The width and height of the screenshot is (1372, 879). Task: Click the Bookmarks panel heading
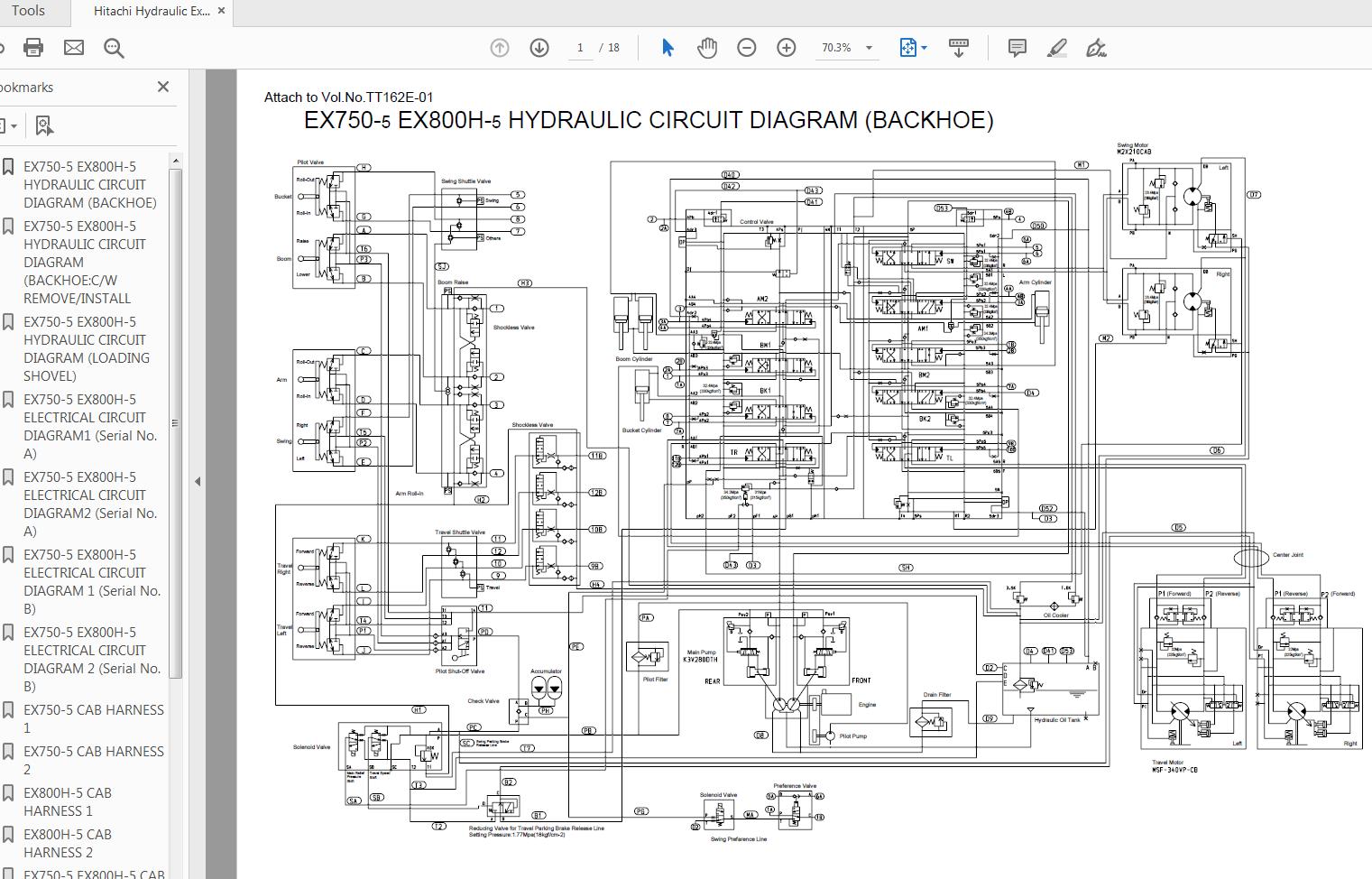coord(27,88)
